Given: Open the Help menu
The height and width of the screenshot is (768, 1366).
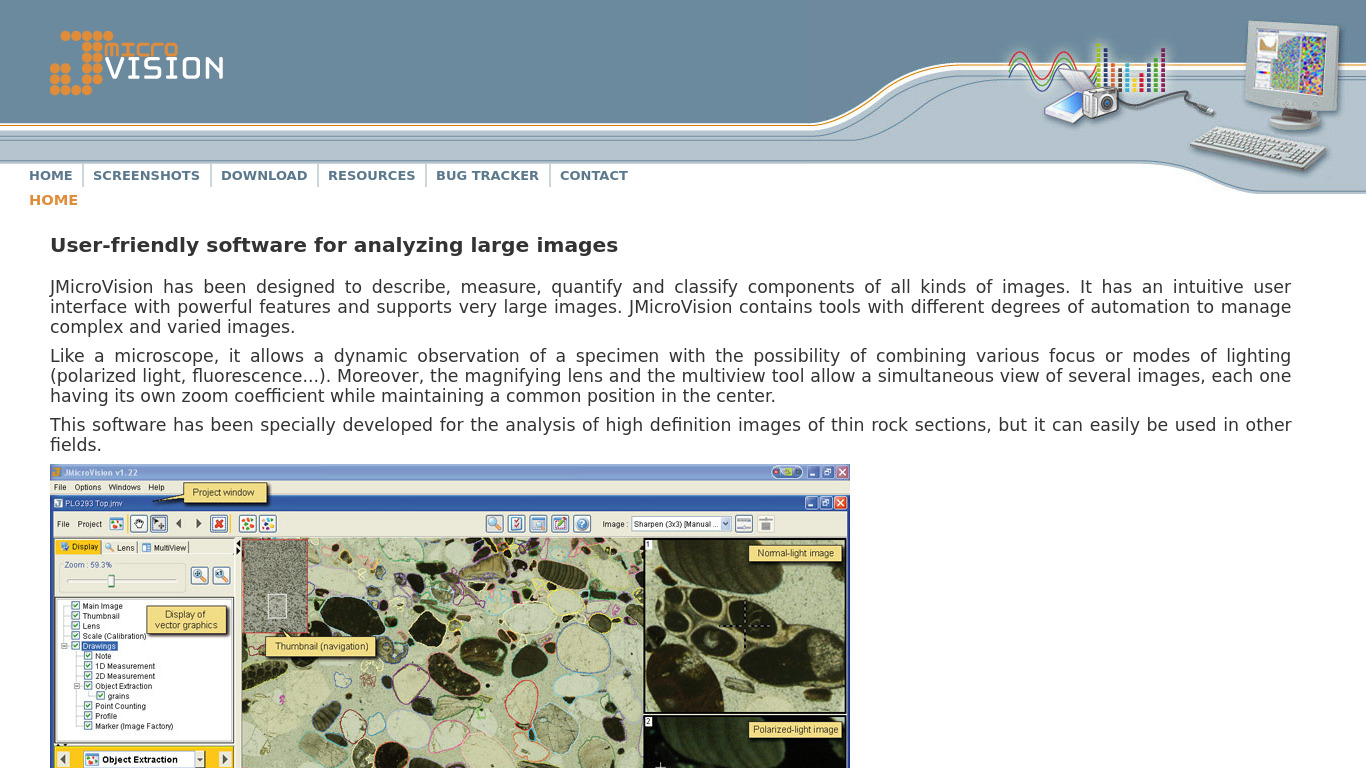Looking at the screenshot, I should tap(156, 487).
